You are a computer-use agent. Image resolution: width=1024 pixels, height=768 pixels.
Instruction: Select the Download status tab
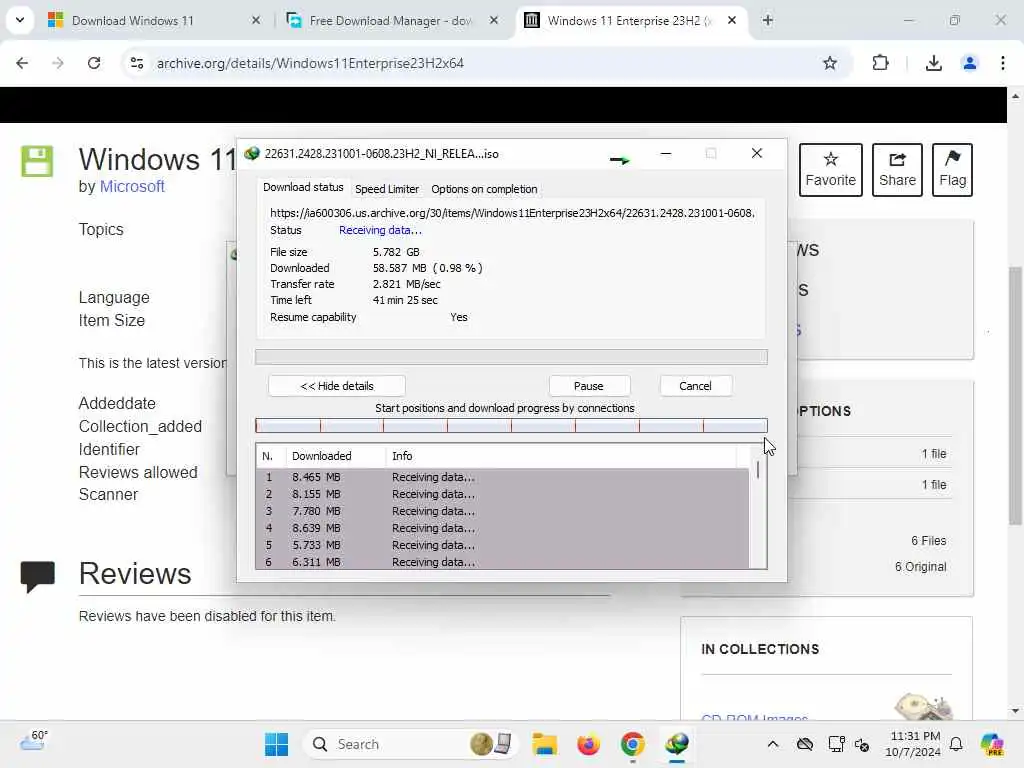point(303,187)
